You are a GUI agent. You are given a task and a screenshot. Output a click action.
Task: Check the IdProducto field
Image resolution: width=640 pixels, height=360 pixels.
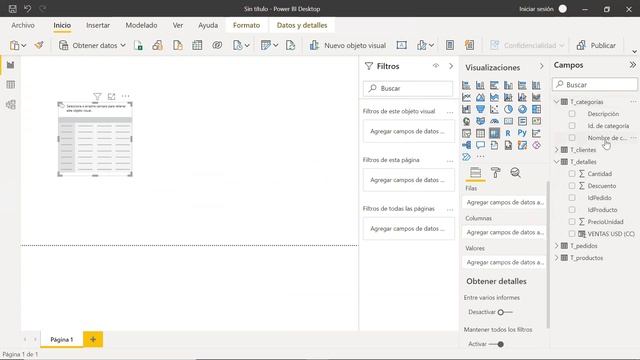click(572, 210)
